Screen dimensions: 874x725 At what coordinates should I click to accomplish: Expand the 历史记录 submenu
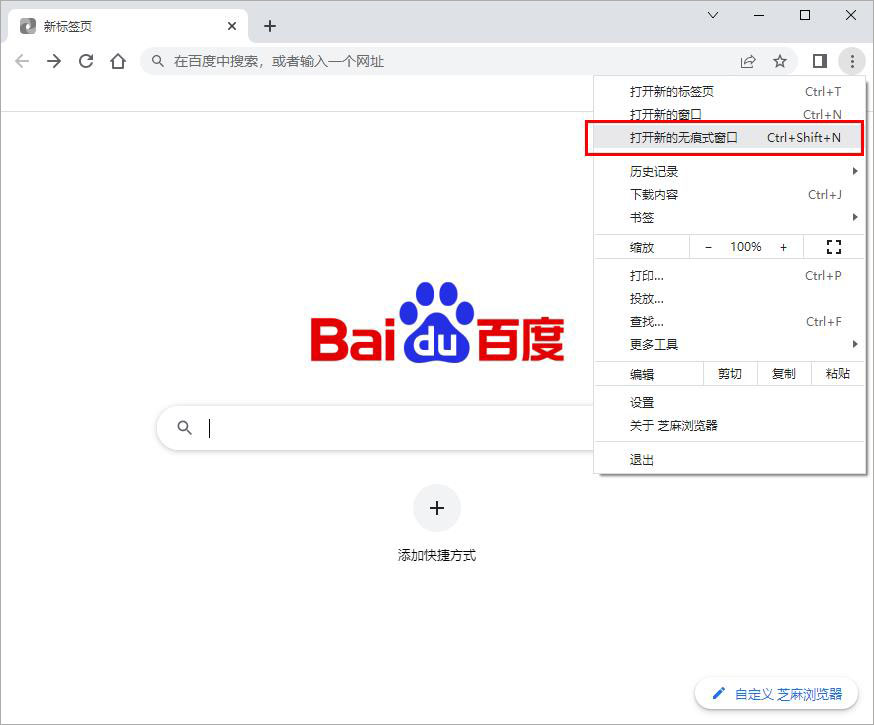tap(730, 172)
